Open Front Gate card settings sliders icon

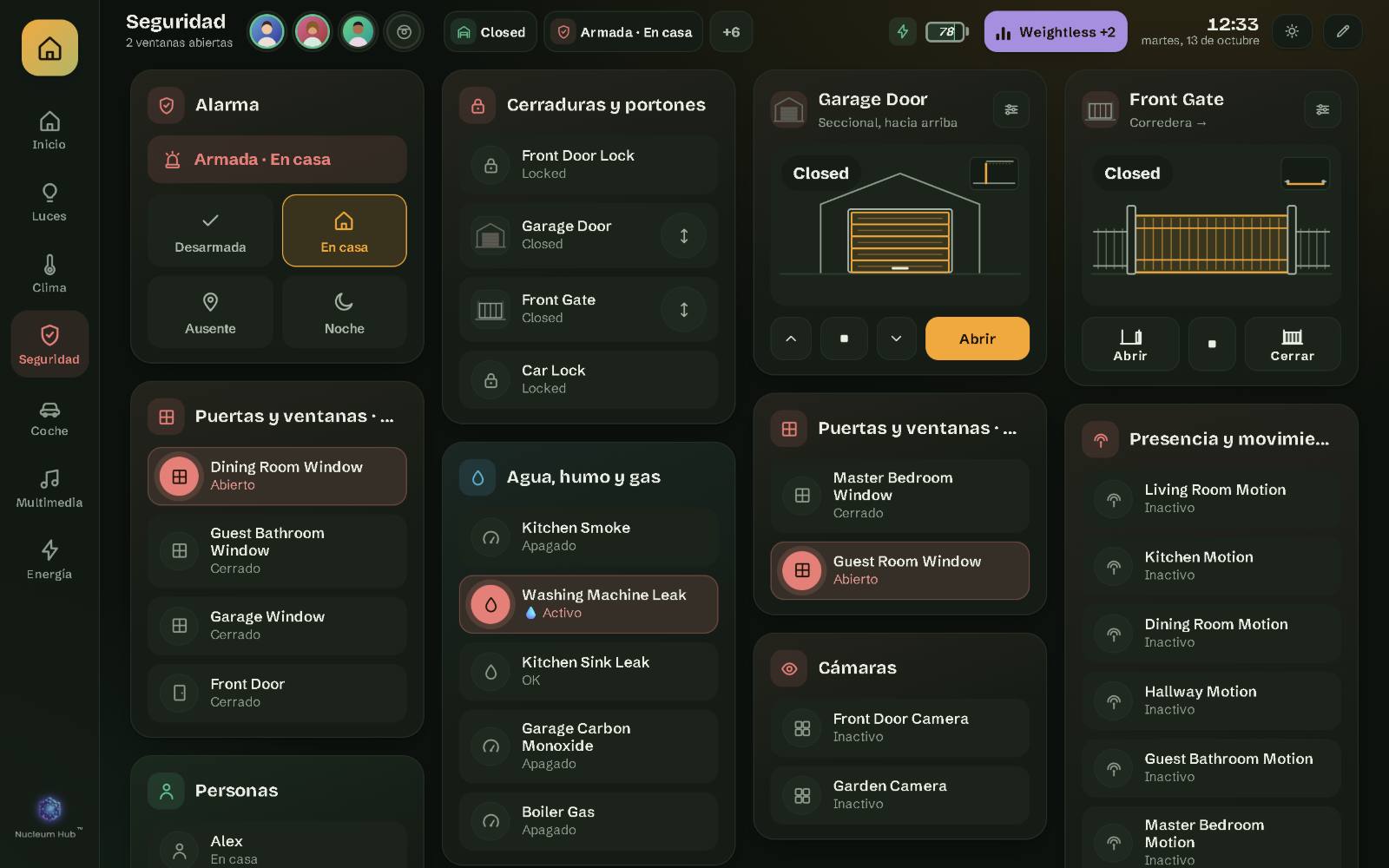[1322, 109]
